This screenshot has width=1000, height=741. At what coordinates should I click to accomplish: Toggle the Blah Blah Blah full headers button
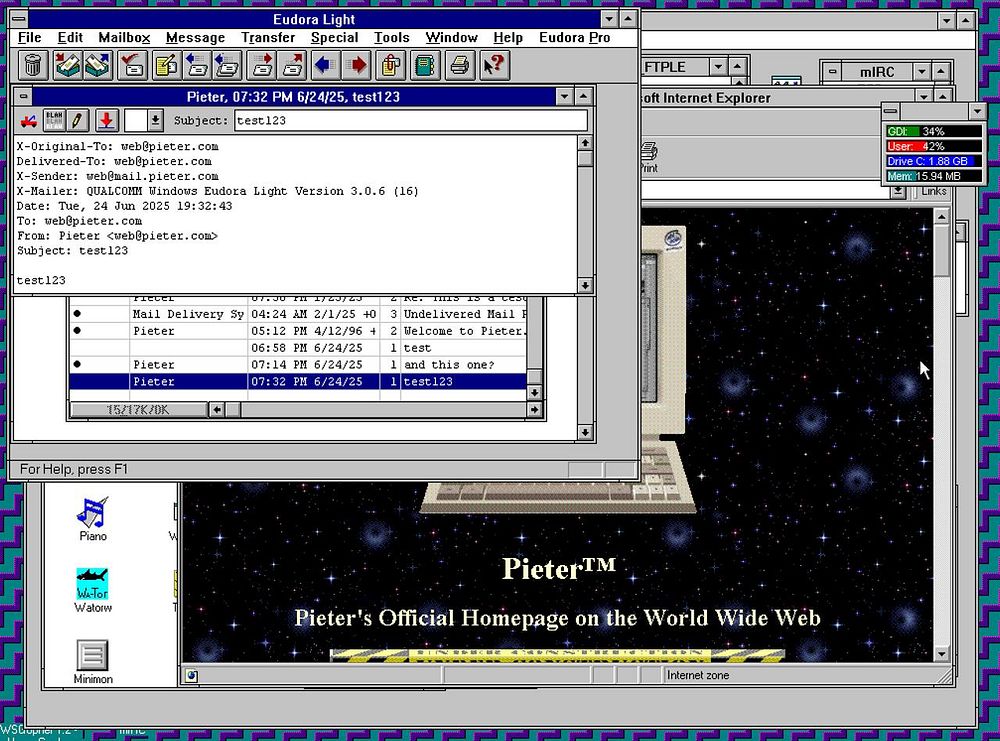(x=54, y=120)
